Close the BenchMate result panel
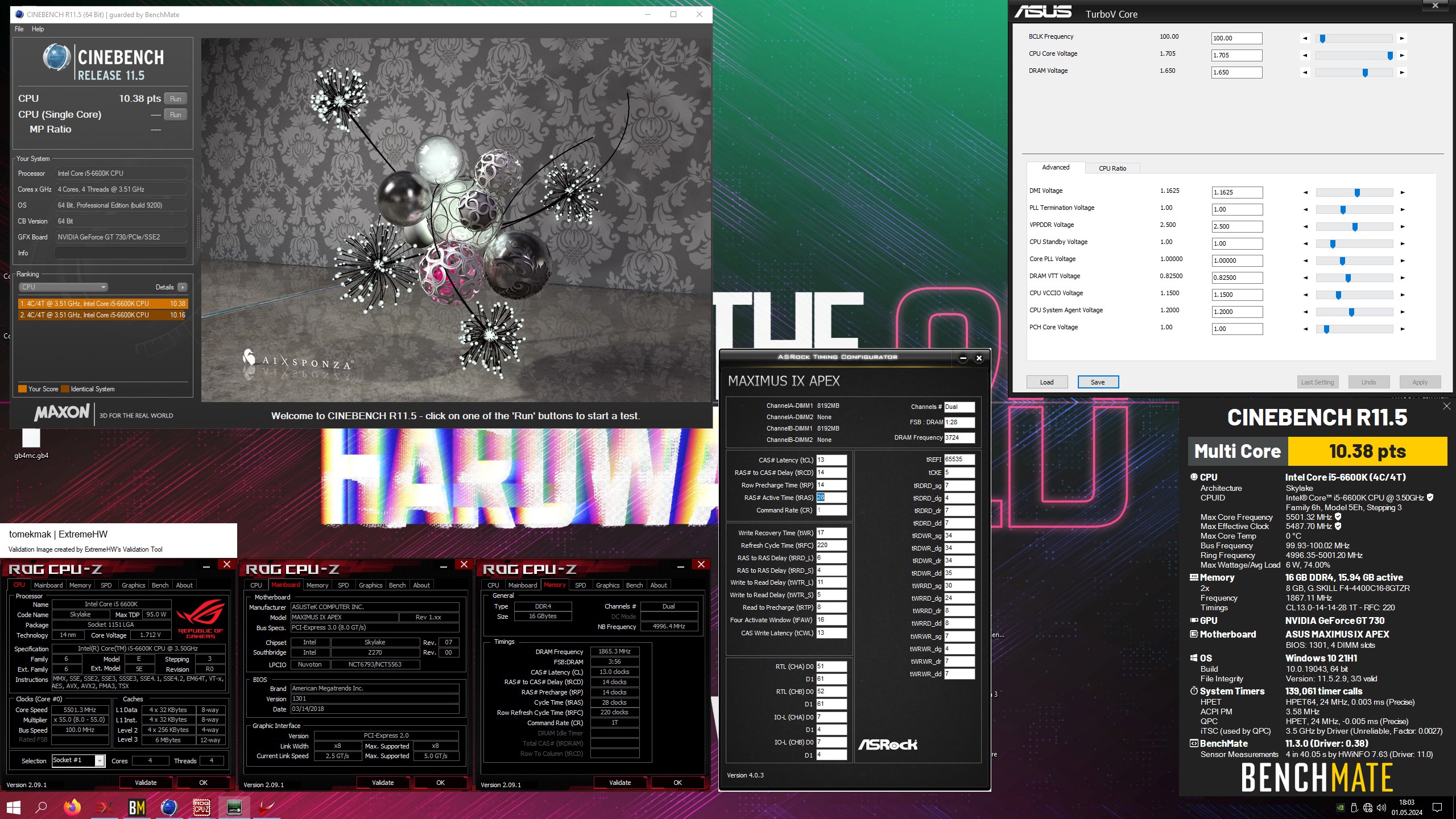The height and width of the screenshot is (819, 1456). 1446,406
